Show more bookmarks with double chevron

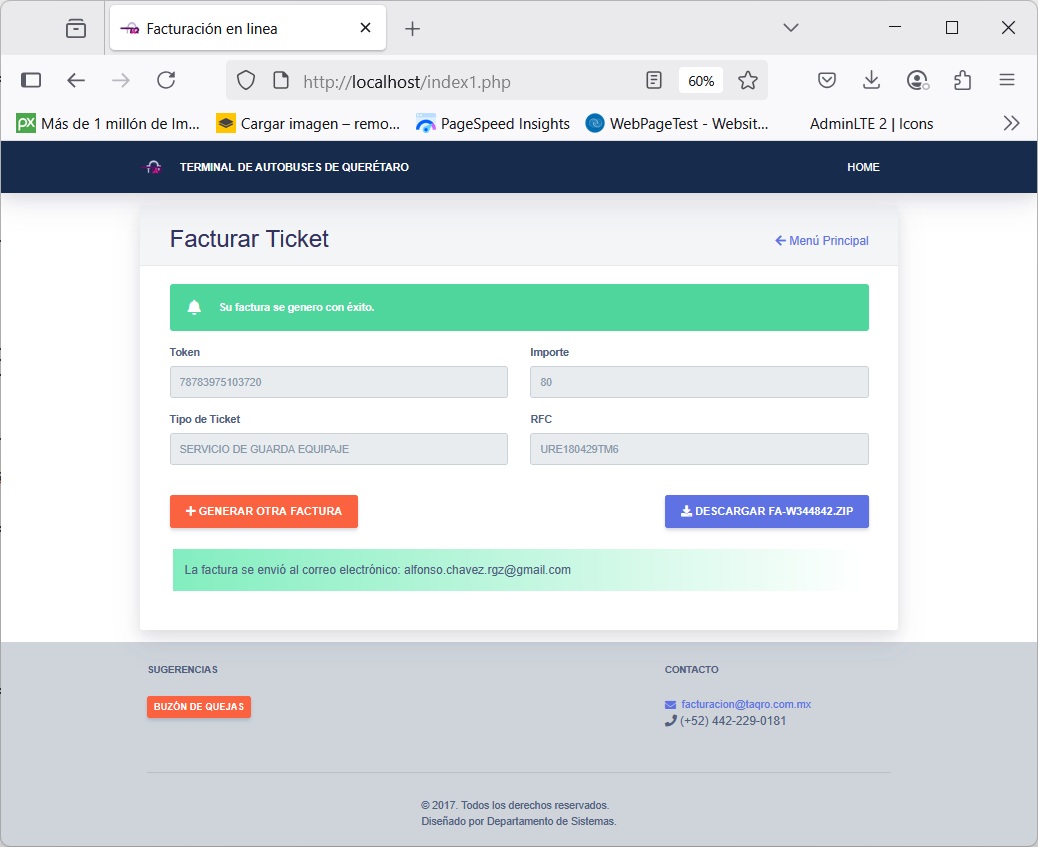point(1011,124)
